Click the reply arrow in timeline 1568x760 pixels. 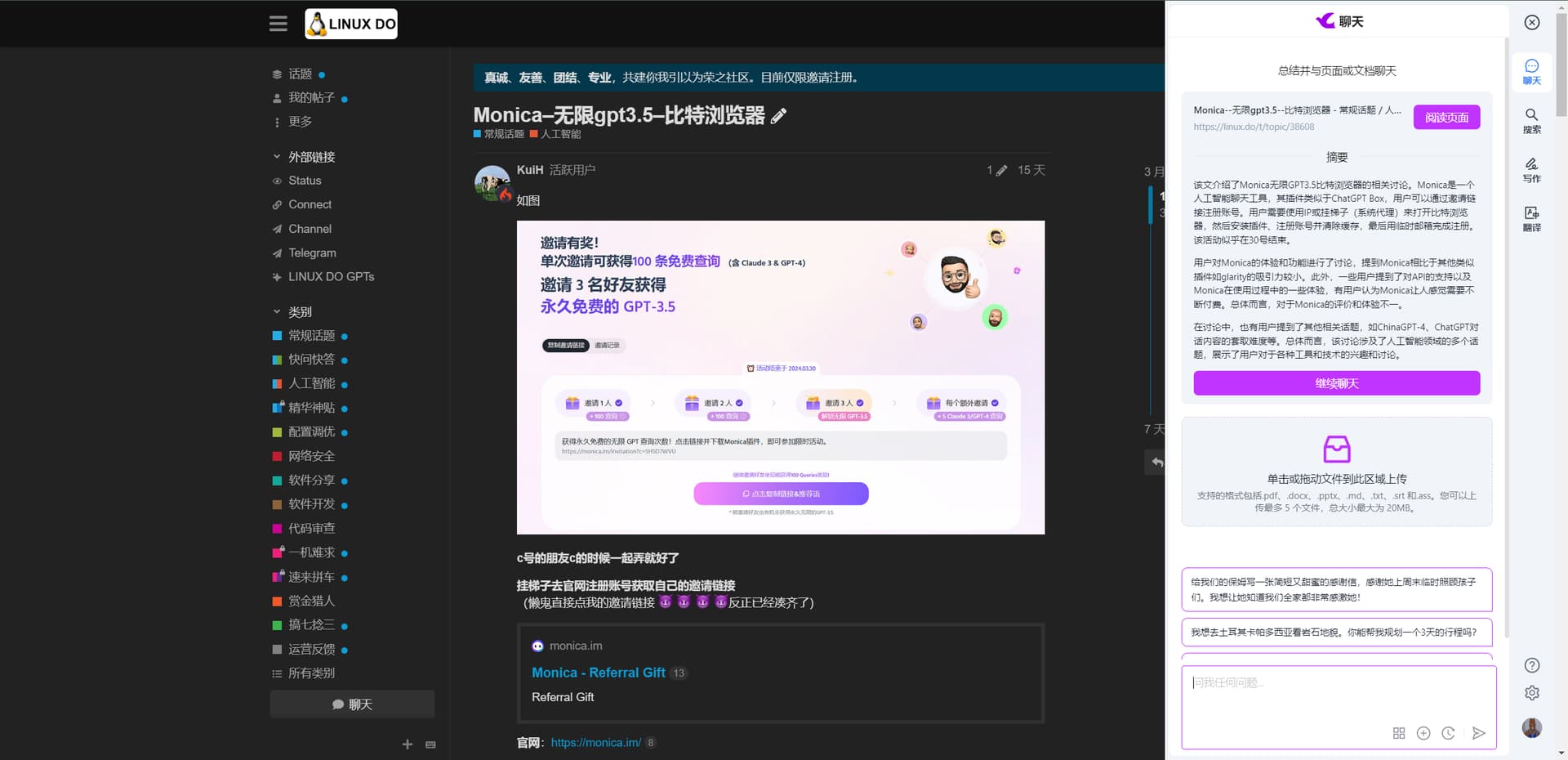[1156, 463]
